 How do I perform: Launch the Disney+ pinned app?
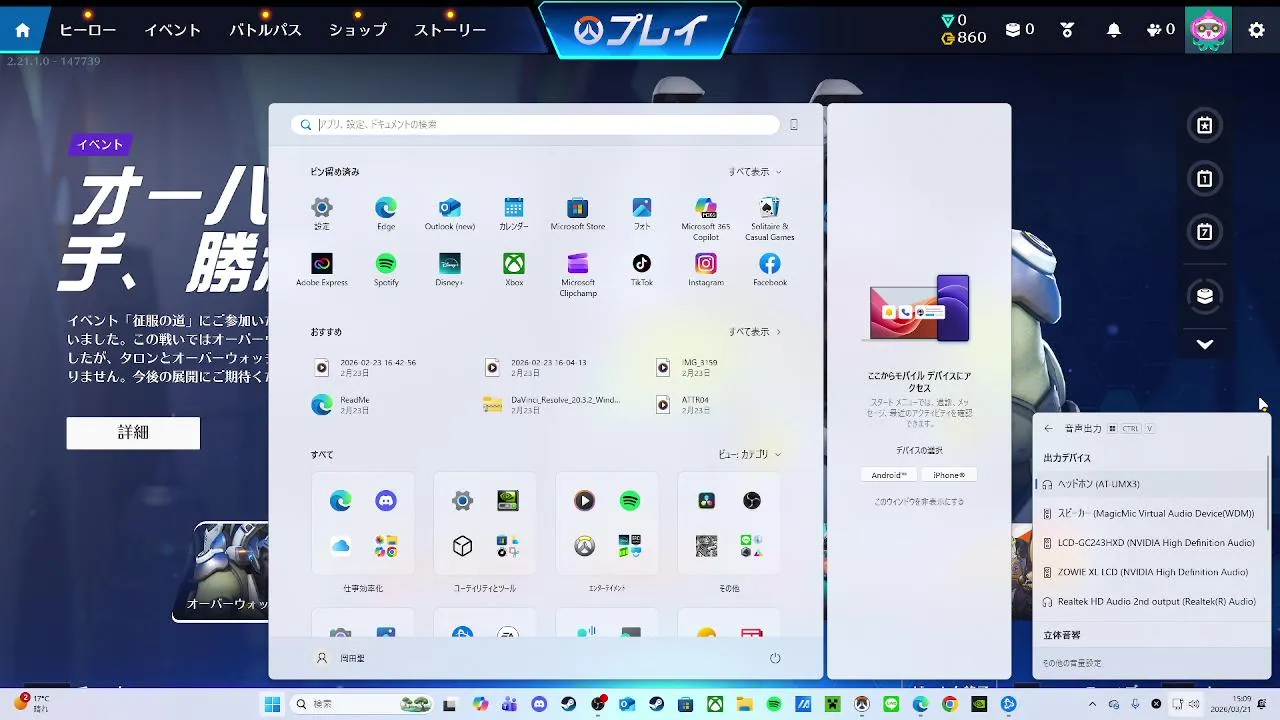(x=450, y=269)
